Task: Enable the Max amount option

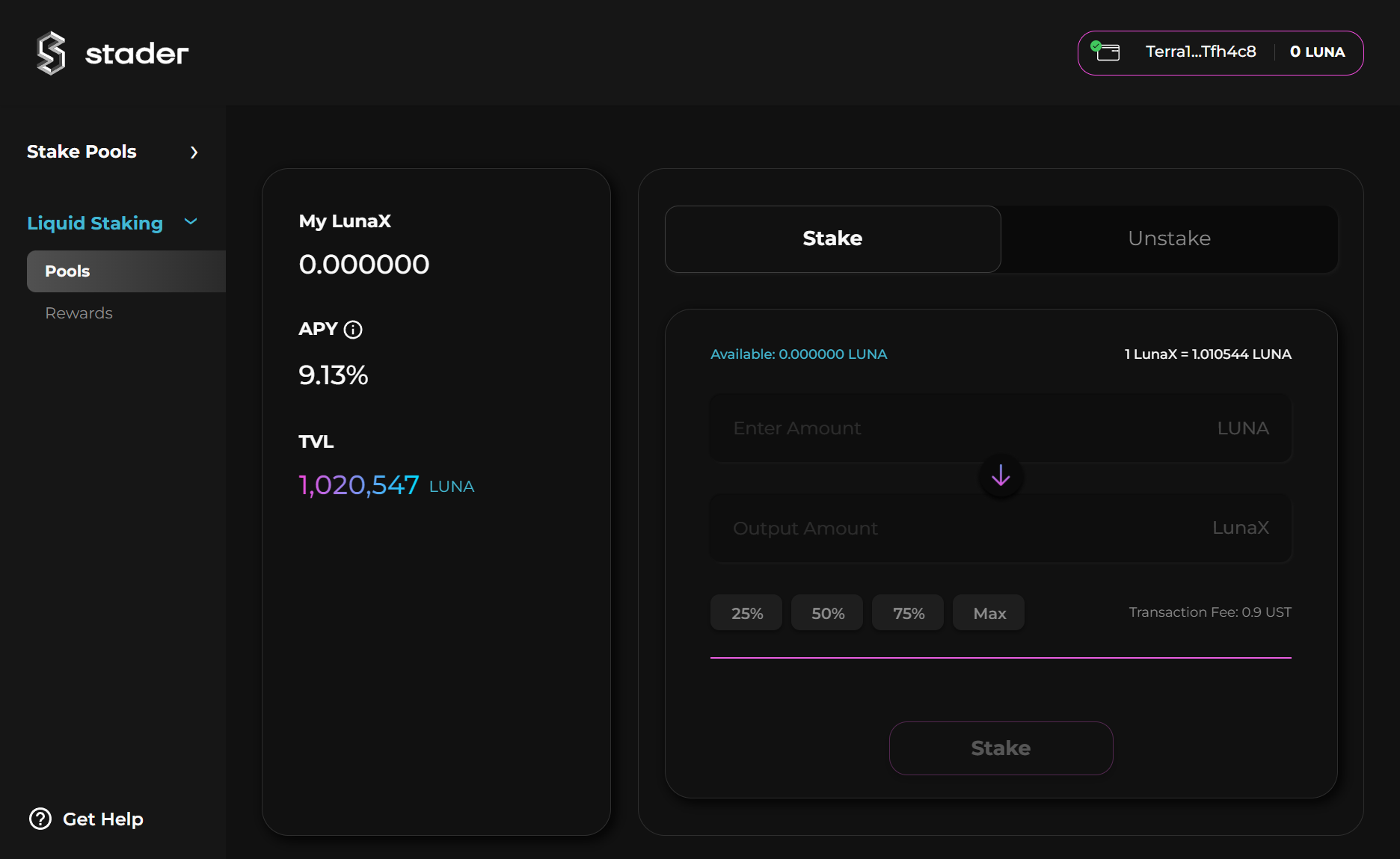Action: [988, 612]
